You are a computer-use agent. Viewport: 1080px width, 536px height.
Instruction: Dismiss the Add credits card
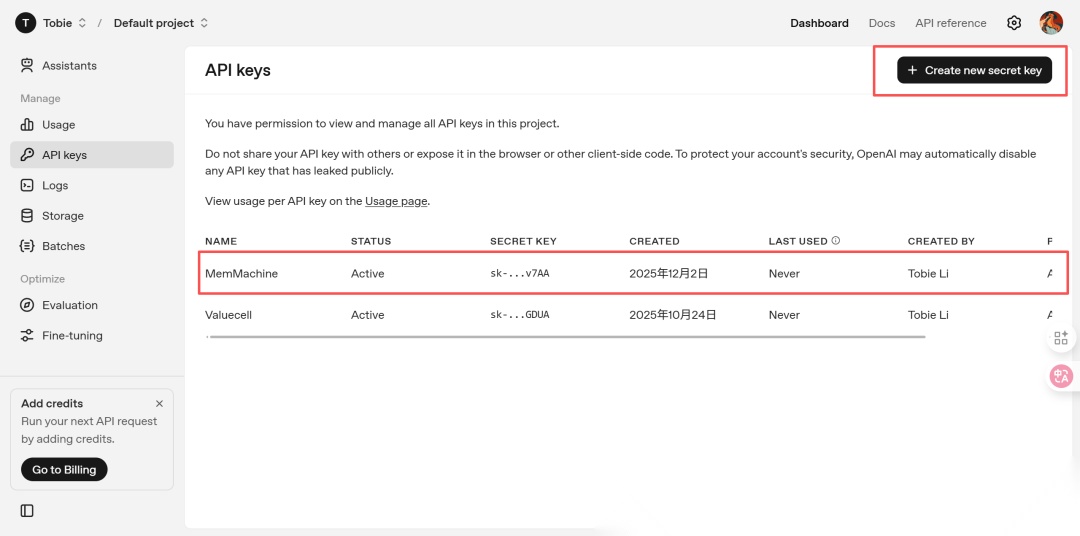160,404
